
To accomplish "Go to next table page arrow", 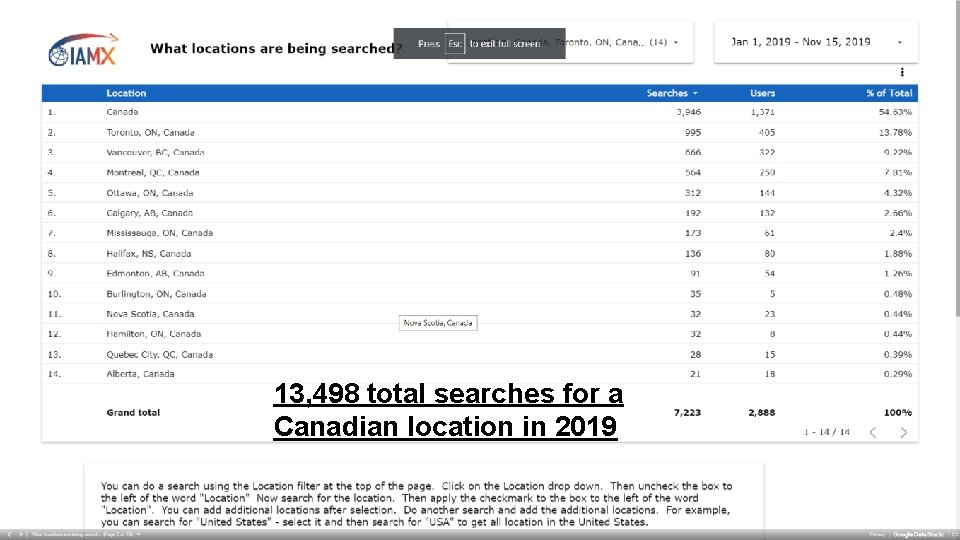I will [x=904, y=432].
